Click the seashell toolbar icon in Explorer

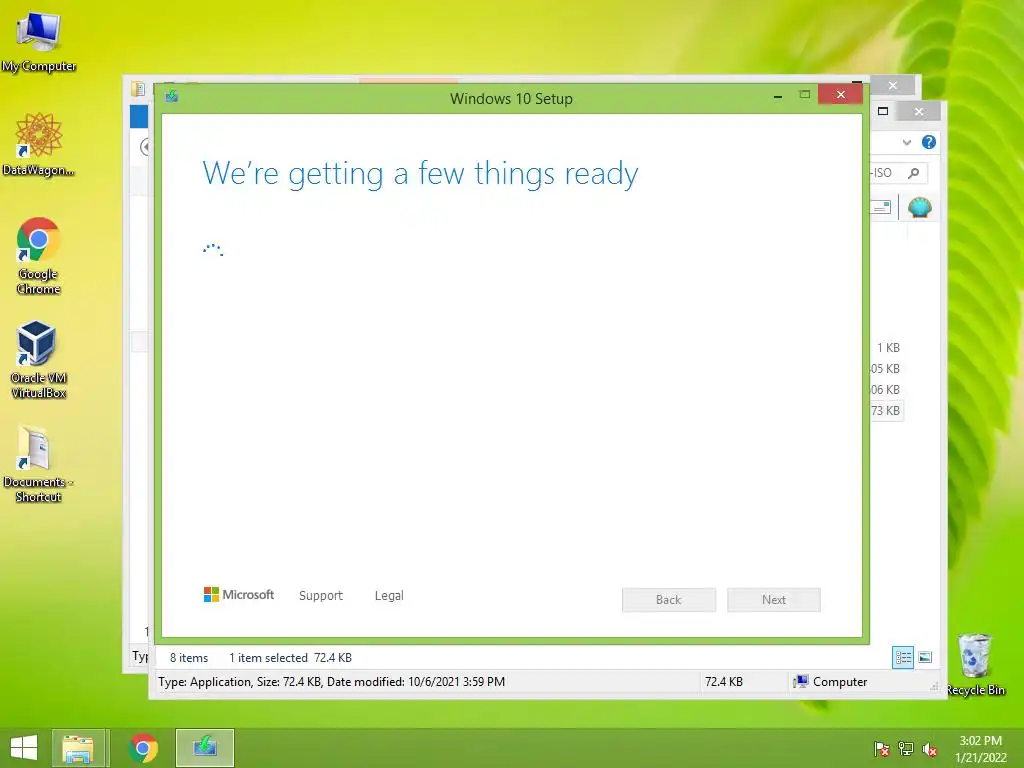[920, 208]
